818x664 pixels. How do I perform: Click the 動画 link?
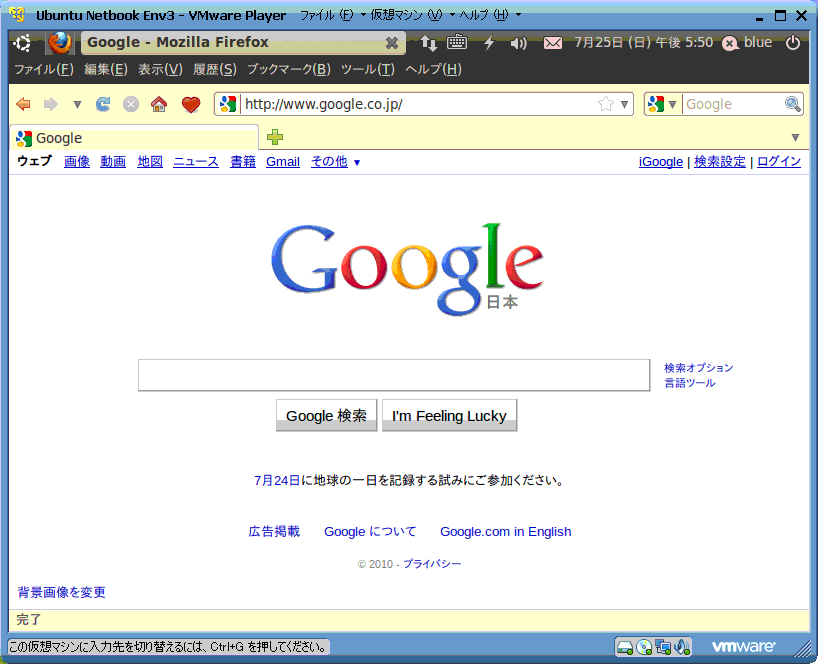[113, 162]
